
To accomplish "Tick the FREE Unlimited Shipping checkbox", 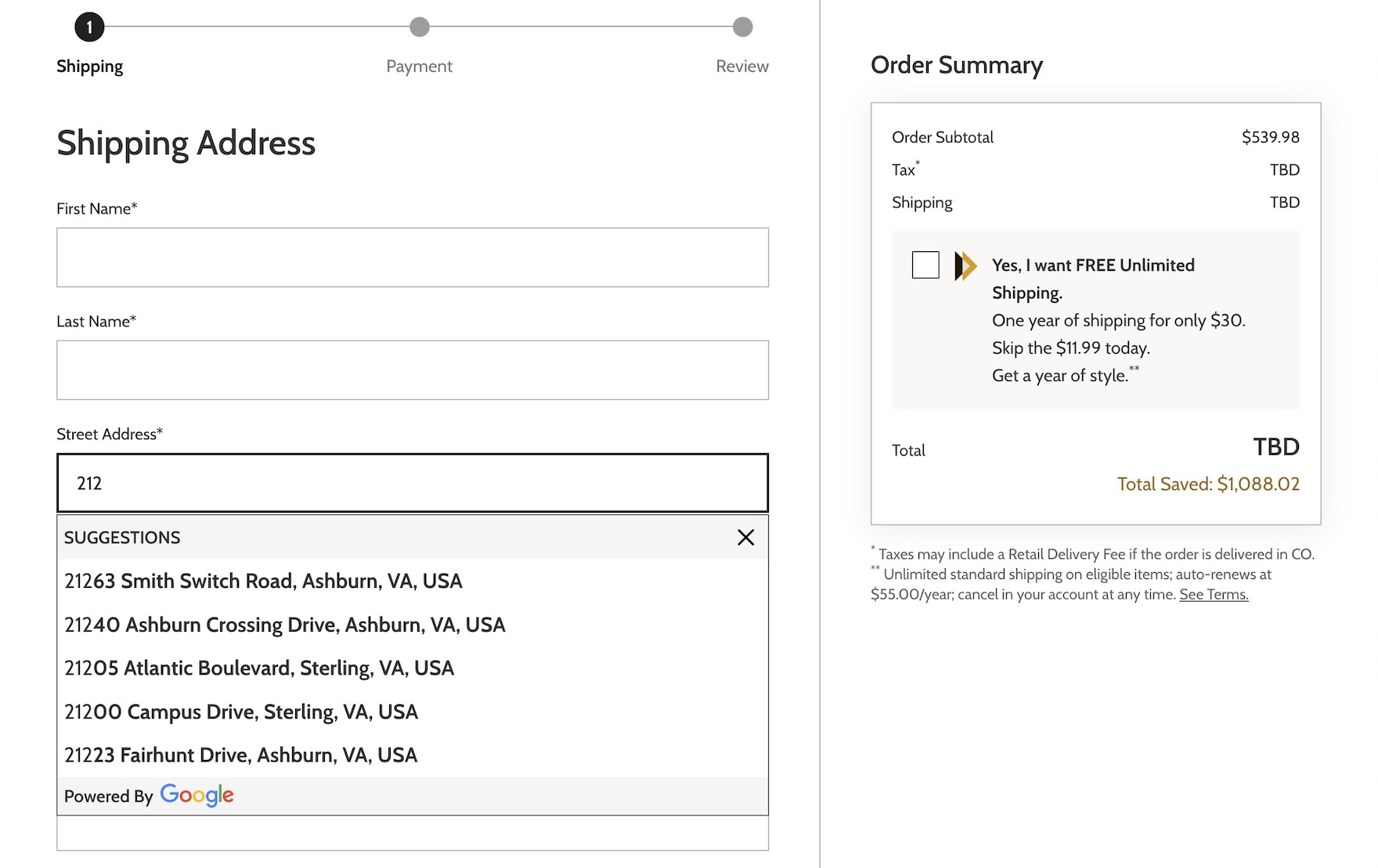I will pos(925,265).
